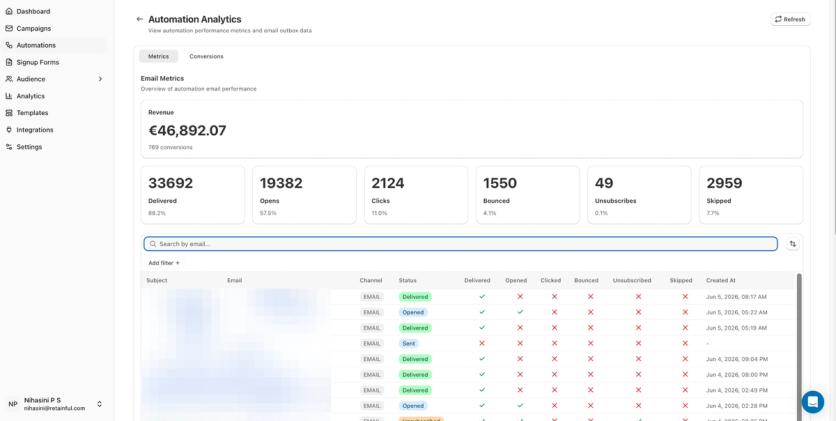Click the magnifier icon in search box
Viewport: 836px width, 421px height.
153,244
